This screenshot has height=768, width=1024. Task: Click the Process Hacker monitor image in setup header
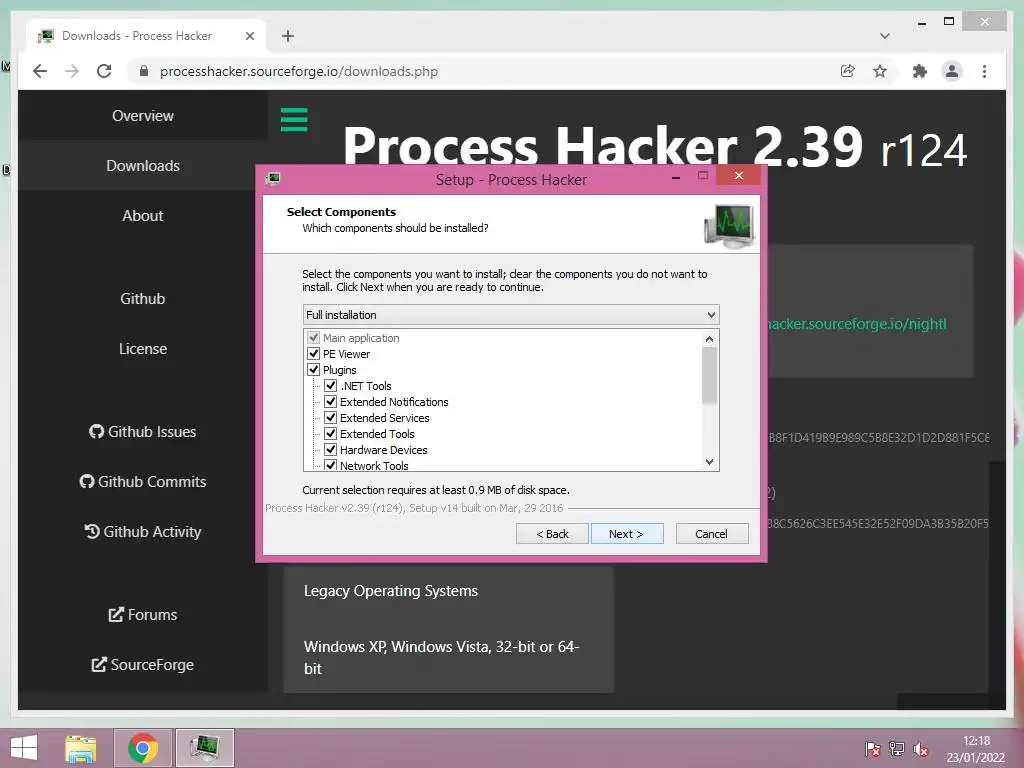[729, 225]
